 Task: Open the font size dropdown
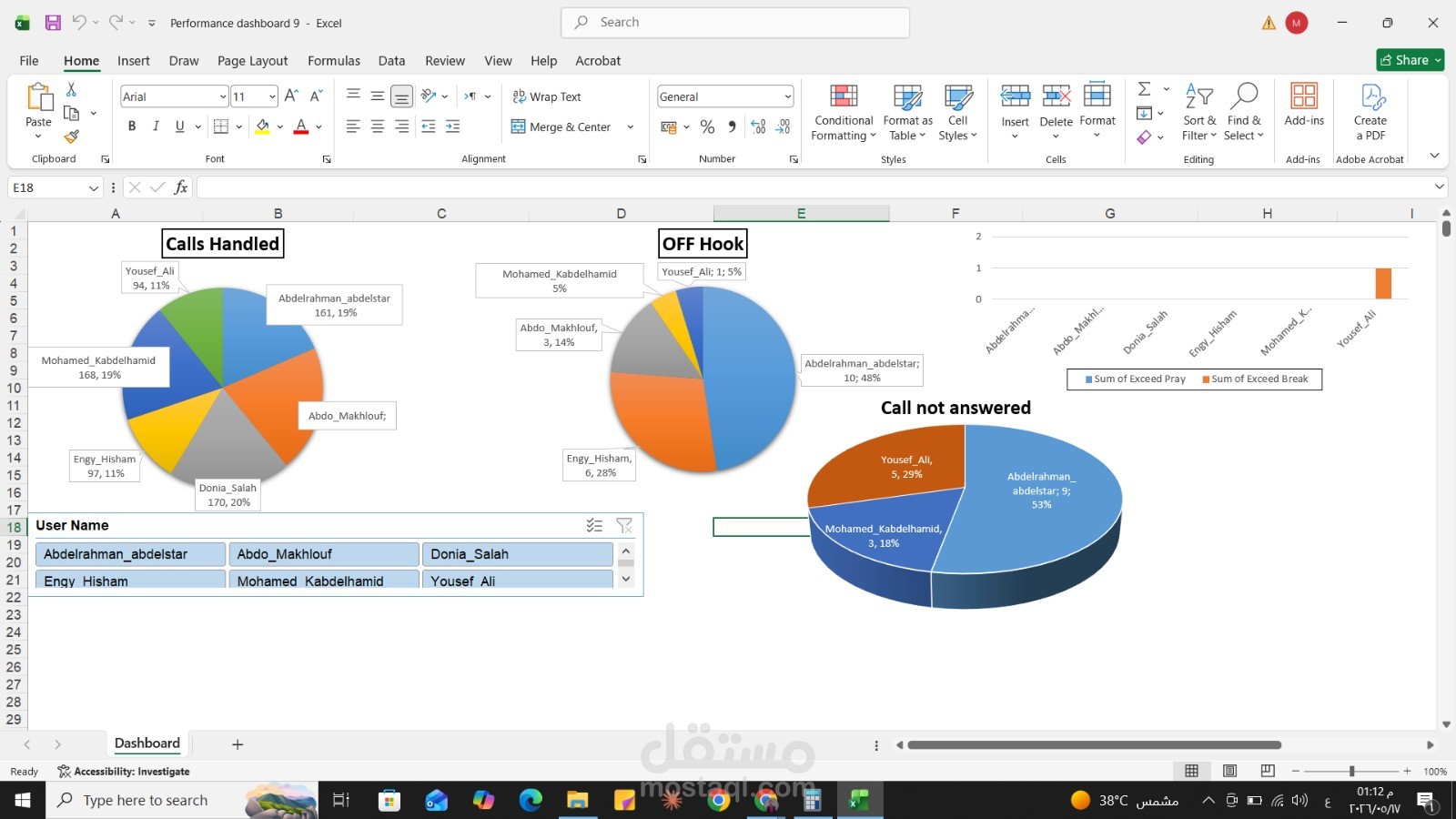tap(272, 96)
